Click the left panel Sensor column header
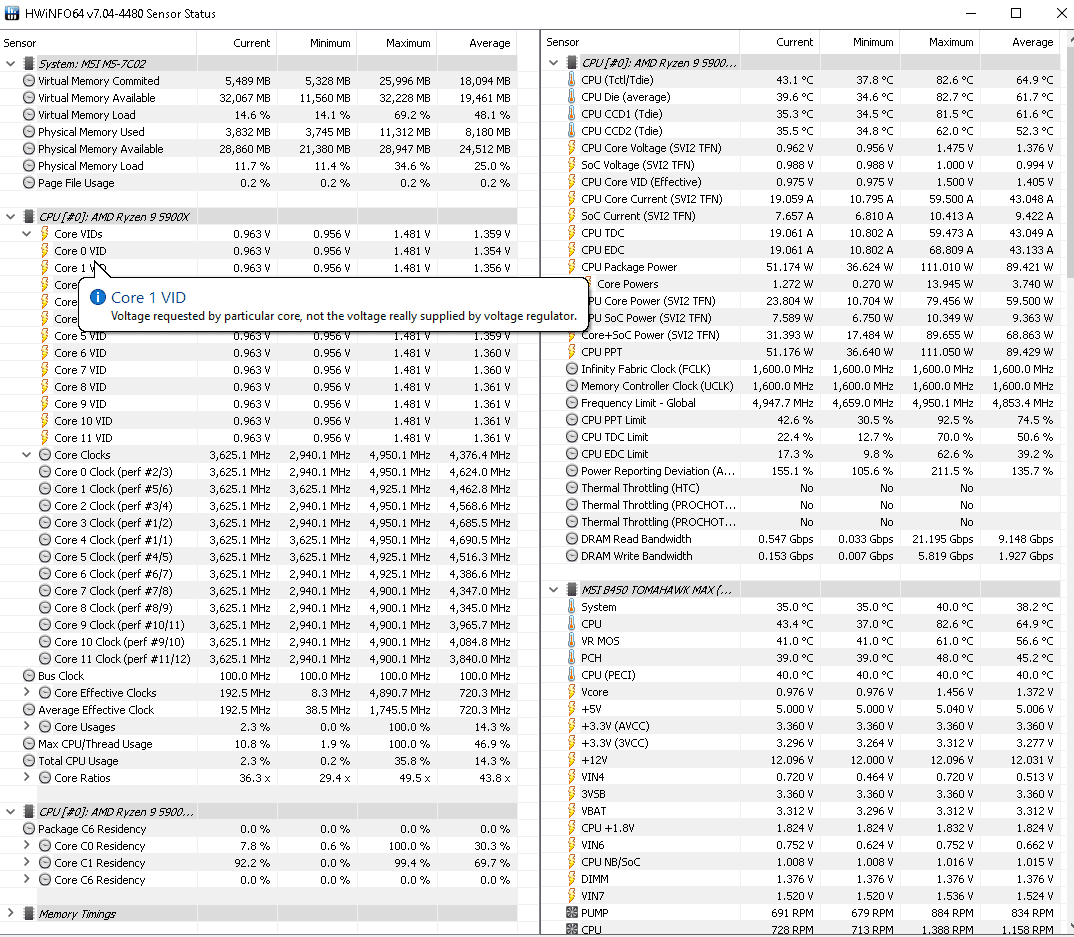The width and height of the screenshot is (1074, 937). (x=99, y=42)
